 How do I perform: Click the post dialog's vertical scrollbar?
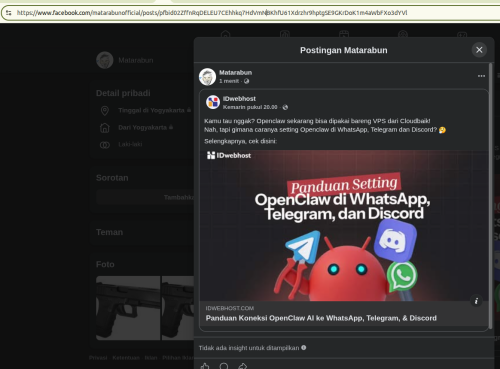pos(490,196)
